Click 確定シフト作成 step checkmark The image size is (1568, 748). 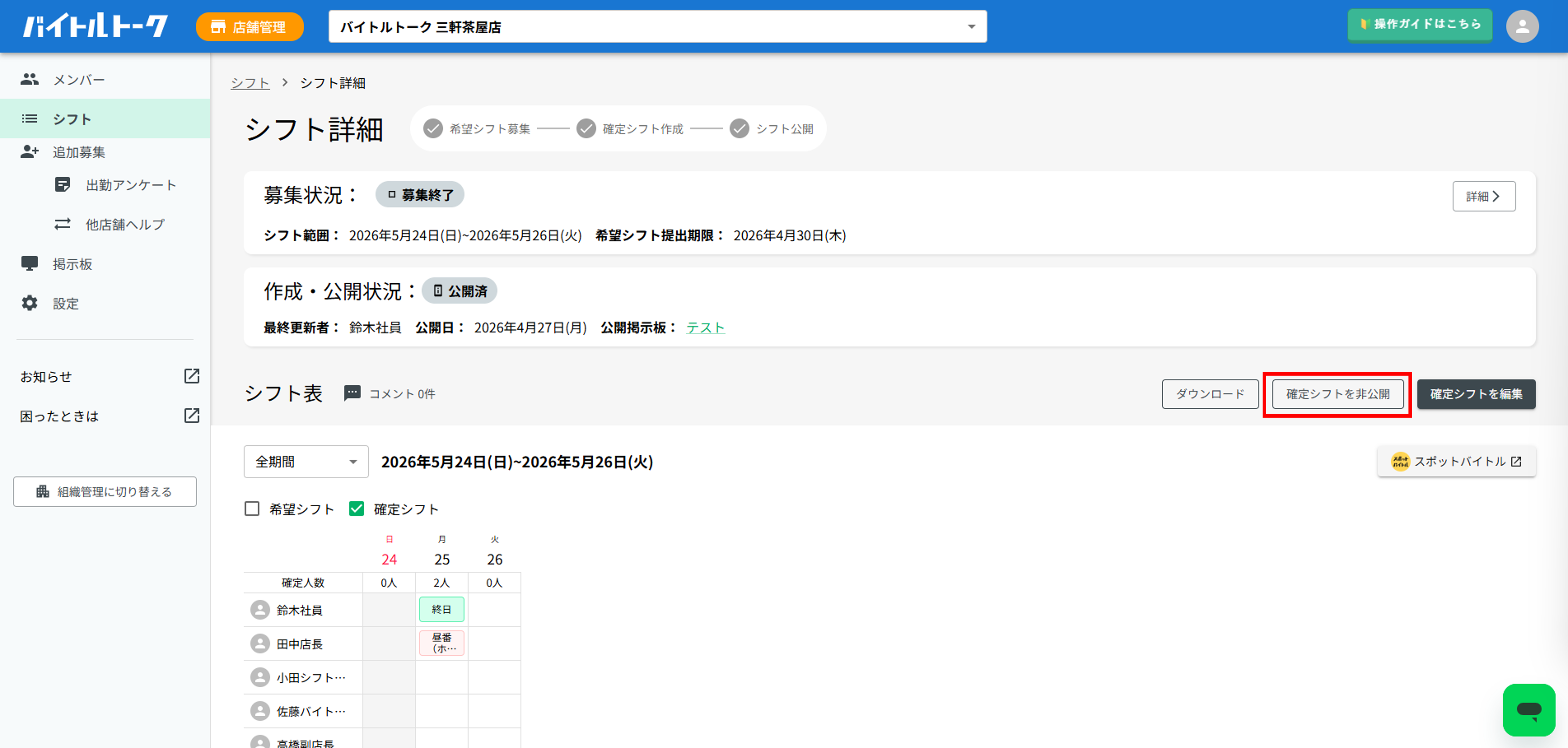[x=586, y=128]
